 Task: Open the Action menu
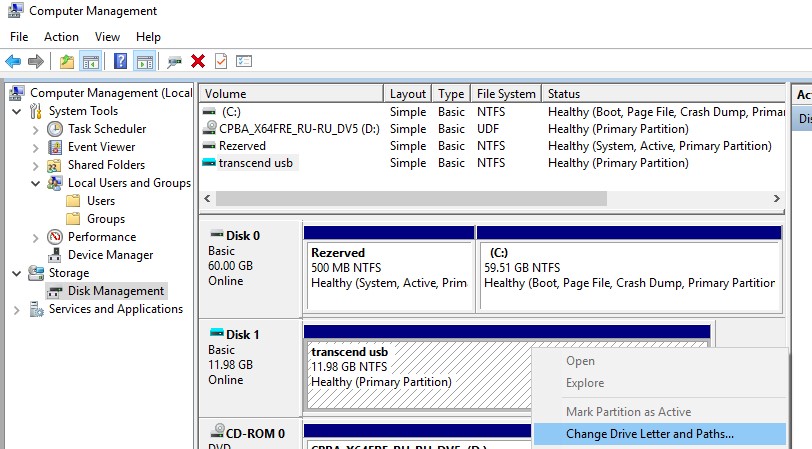pyautogui.click(x=61, y=37)
